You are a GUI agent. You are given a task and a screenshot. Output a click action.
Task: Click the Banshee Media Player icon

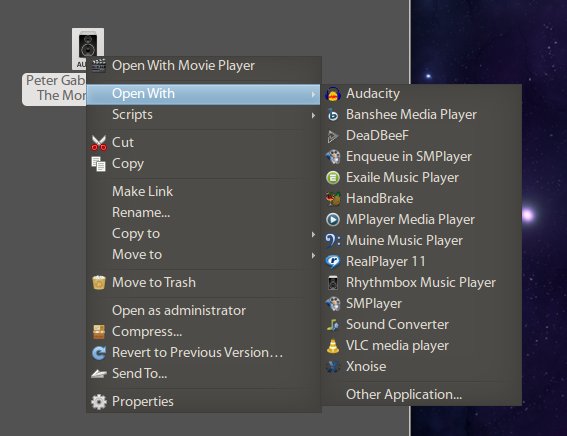pyautogui.click(x=333, y=115)
